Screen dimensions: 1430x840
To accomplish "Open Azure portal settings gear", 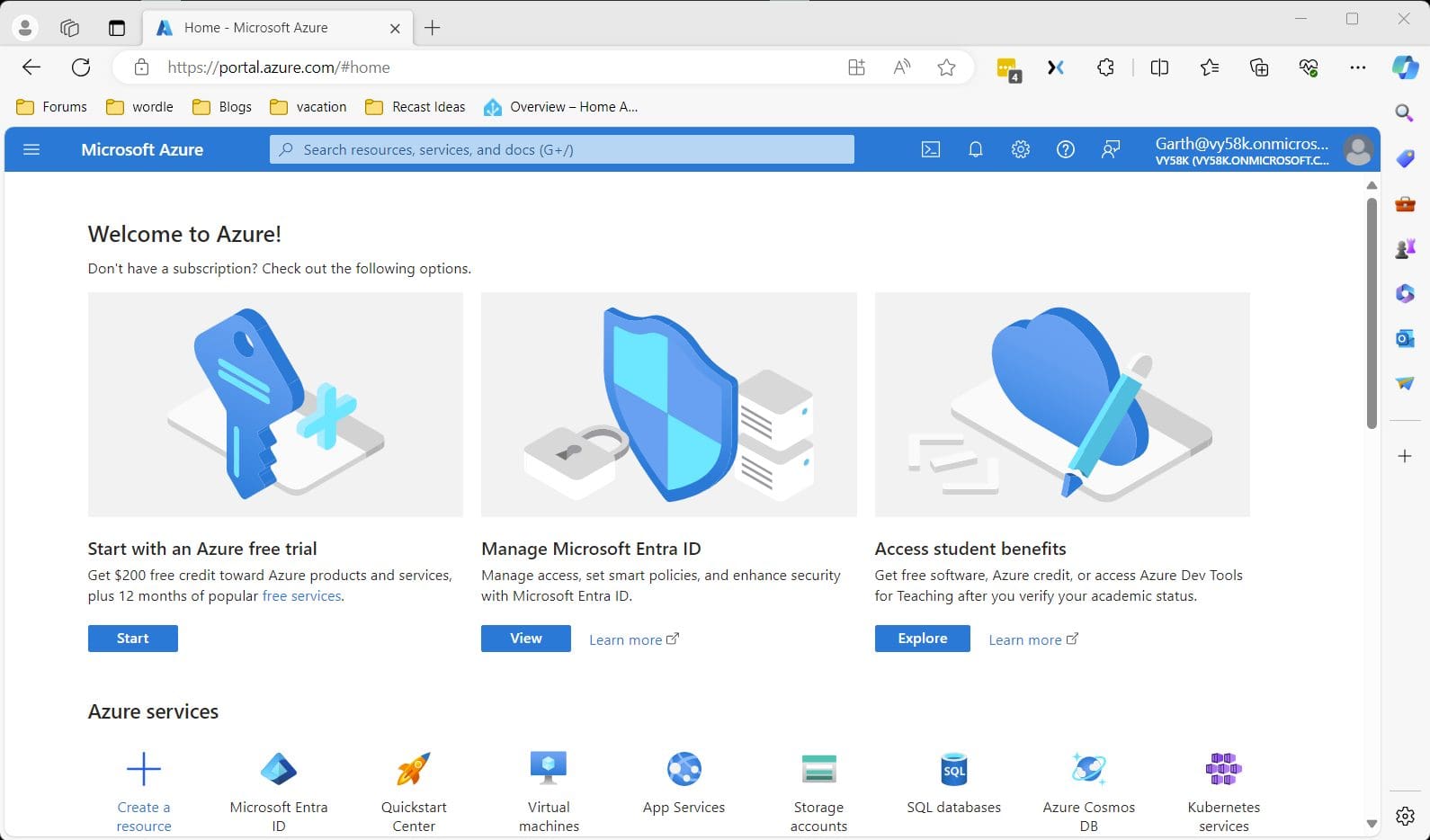I will click(1020, 149).
